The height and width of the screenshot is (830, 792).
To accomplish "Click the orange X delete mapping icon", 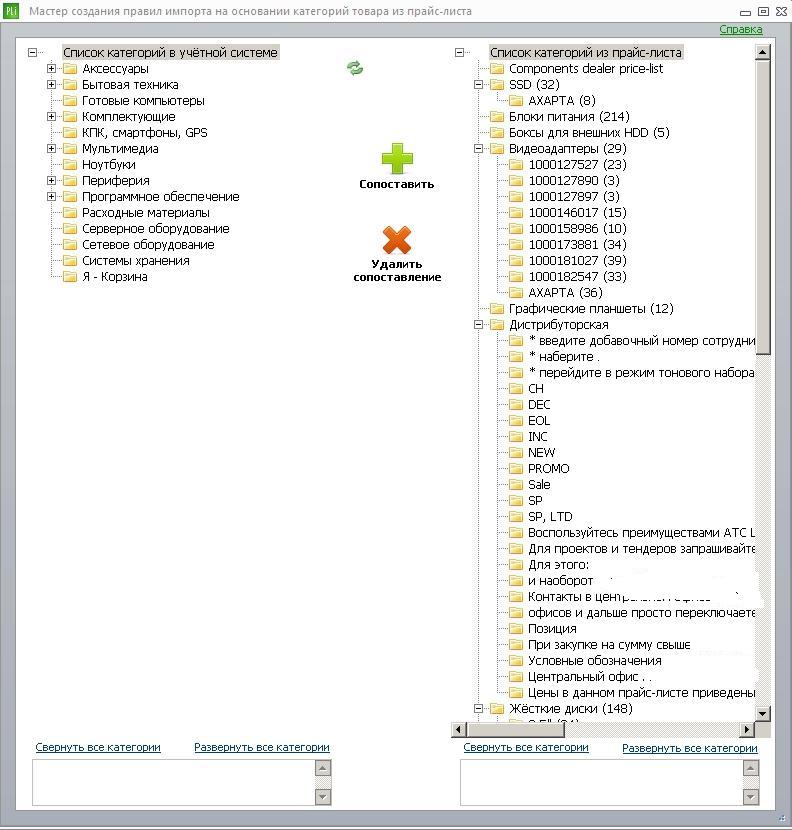I will [397, 240].
